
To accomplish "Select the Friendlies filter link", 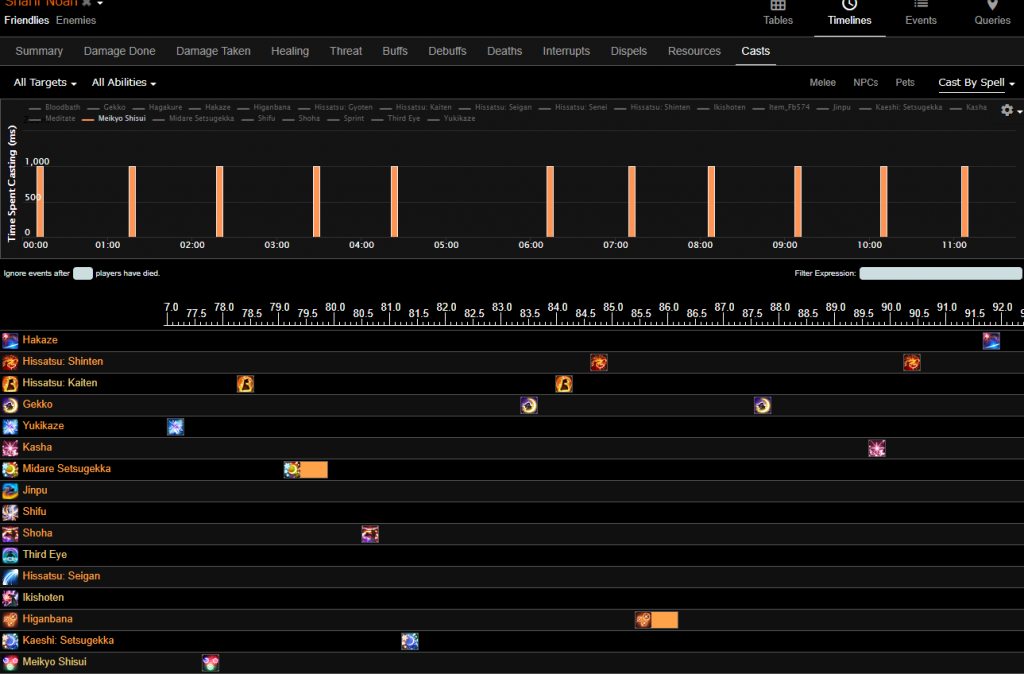I will pyautogui.click(x=26, y=20).
